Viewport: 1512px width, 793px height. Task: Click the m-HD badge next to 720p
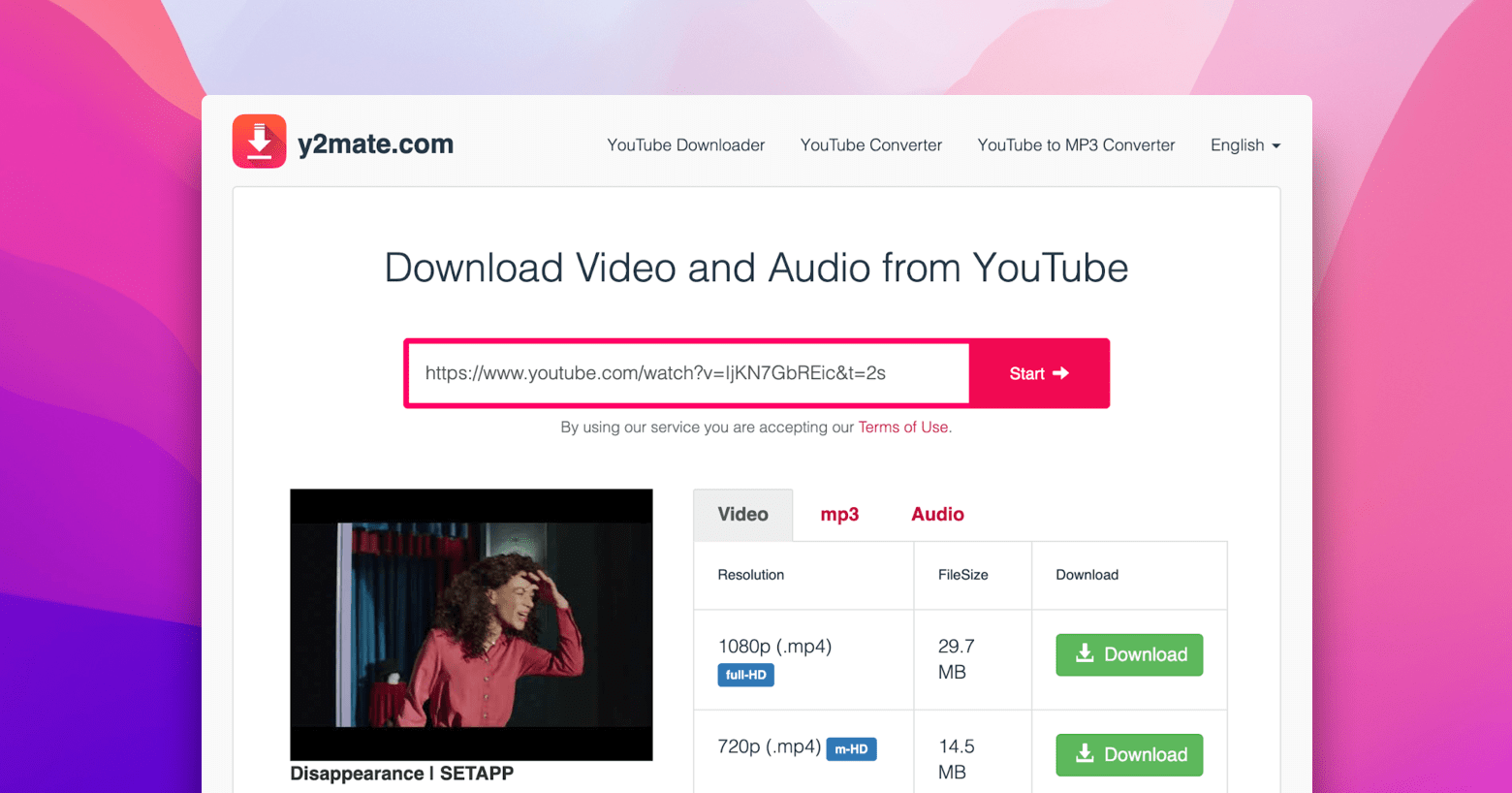pos(851,748)
